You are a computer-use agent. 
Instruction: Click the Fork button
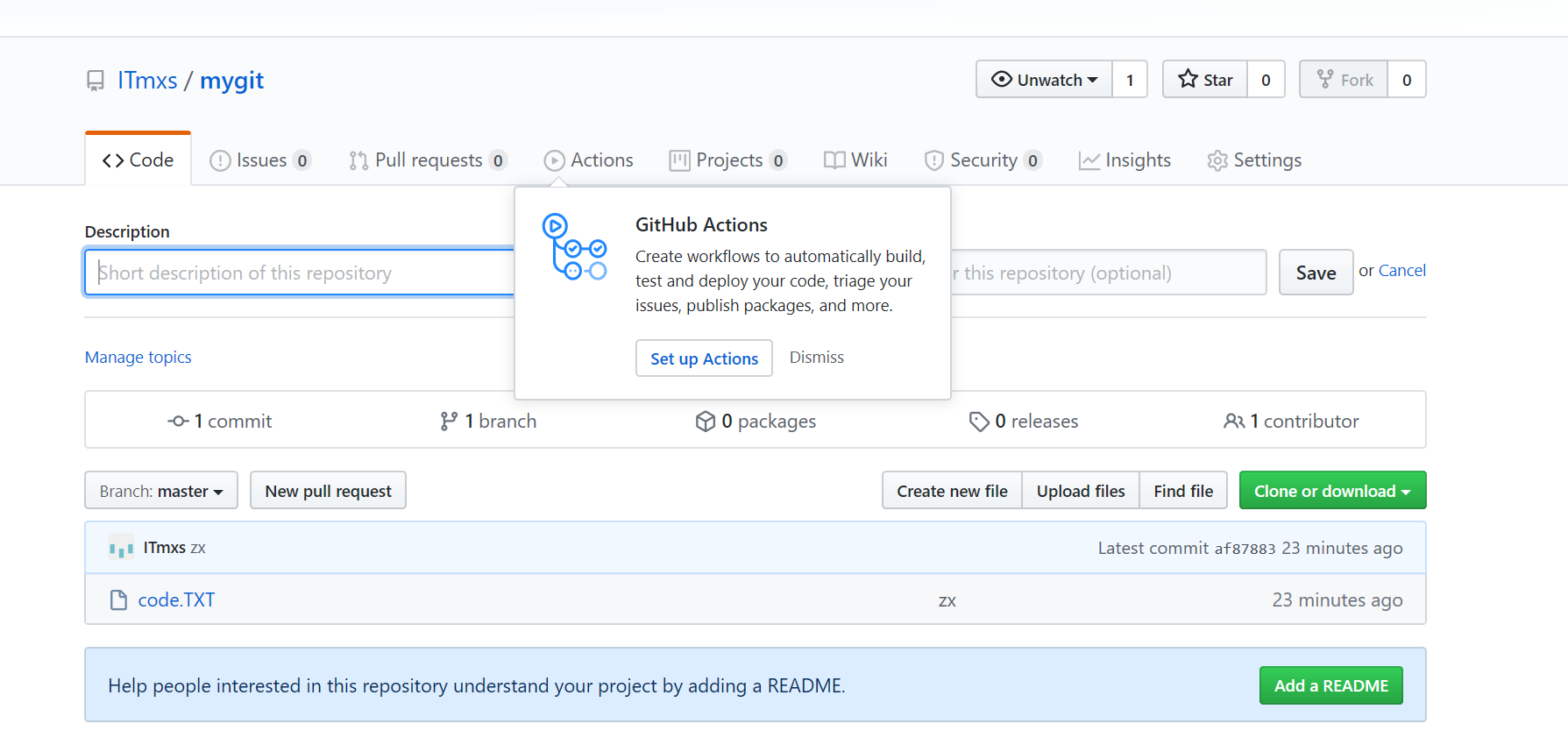[1344, 80]
